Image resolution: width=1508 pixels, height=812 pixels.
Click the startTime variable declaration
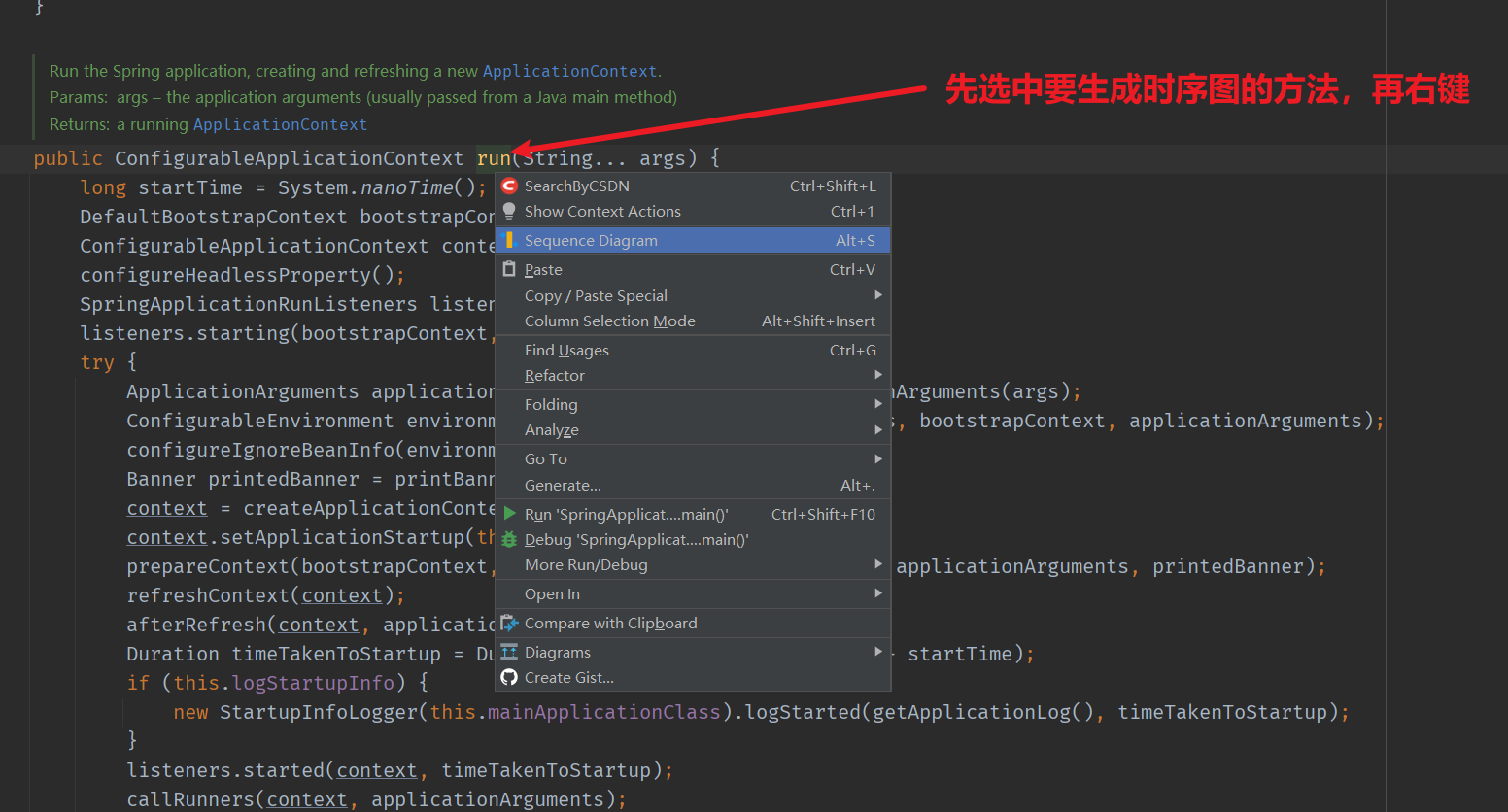190,187
